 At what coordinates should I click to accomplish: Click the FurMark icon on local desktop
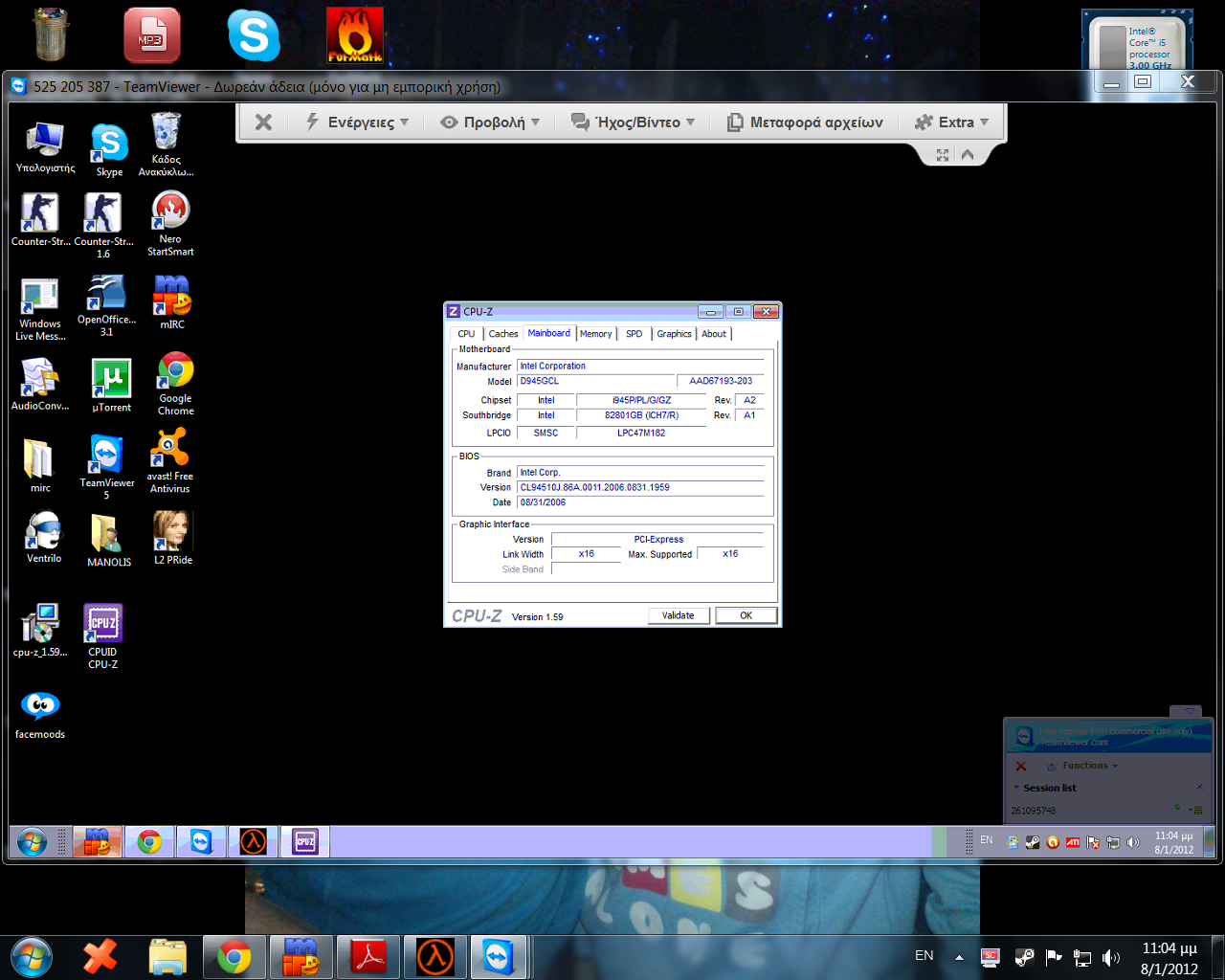(x=355, y=35)
